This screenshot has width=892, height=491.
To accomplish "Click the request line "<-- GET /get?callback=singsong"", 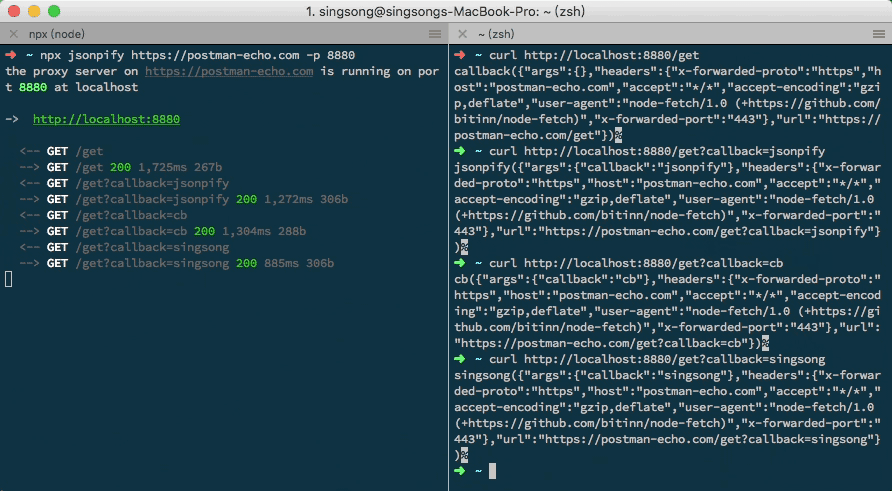I will coord(125,247).
